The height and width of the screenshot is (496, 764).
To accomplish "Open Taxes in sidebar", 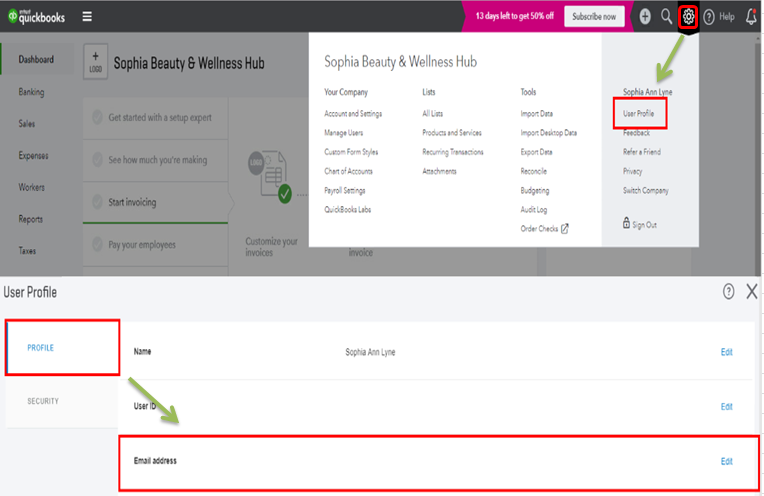I will coord(27,251).
